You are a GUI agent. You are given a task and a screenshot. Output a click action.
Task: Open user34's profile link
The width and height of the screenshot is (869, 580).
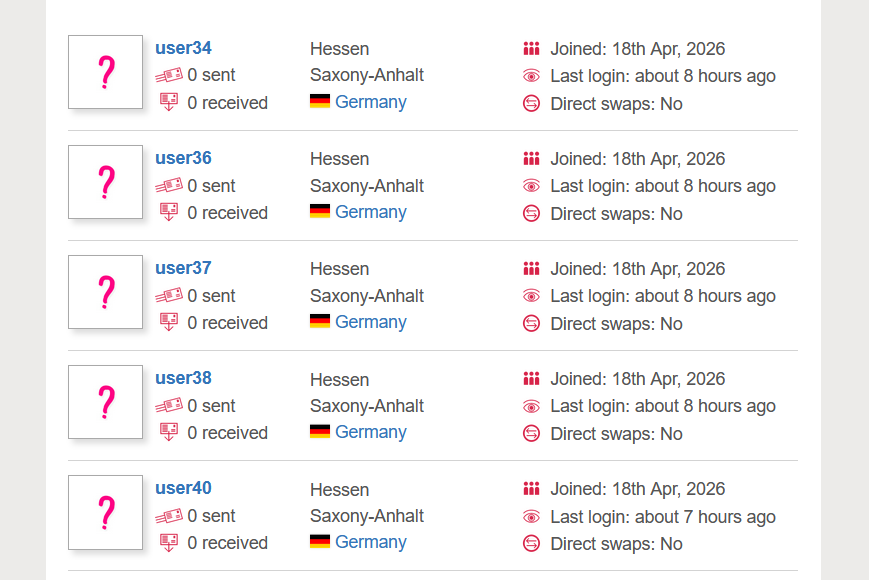click(x=183, y=48)
